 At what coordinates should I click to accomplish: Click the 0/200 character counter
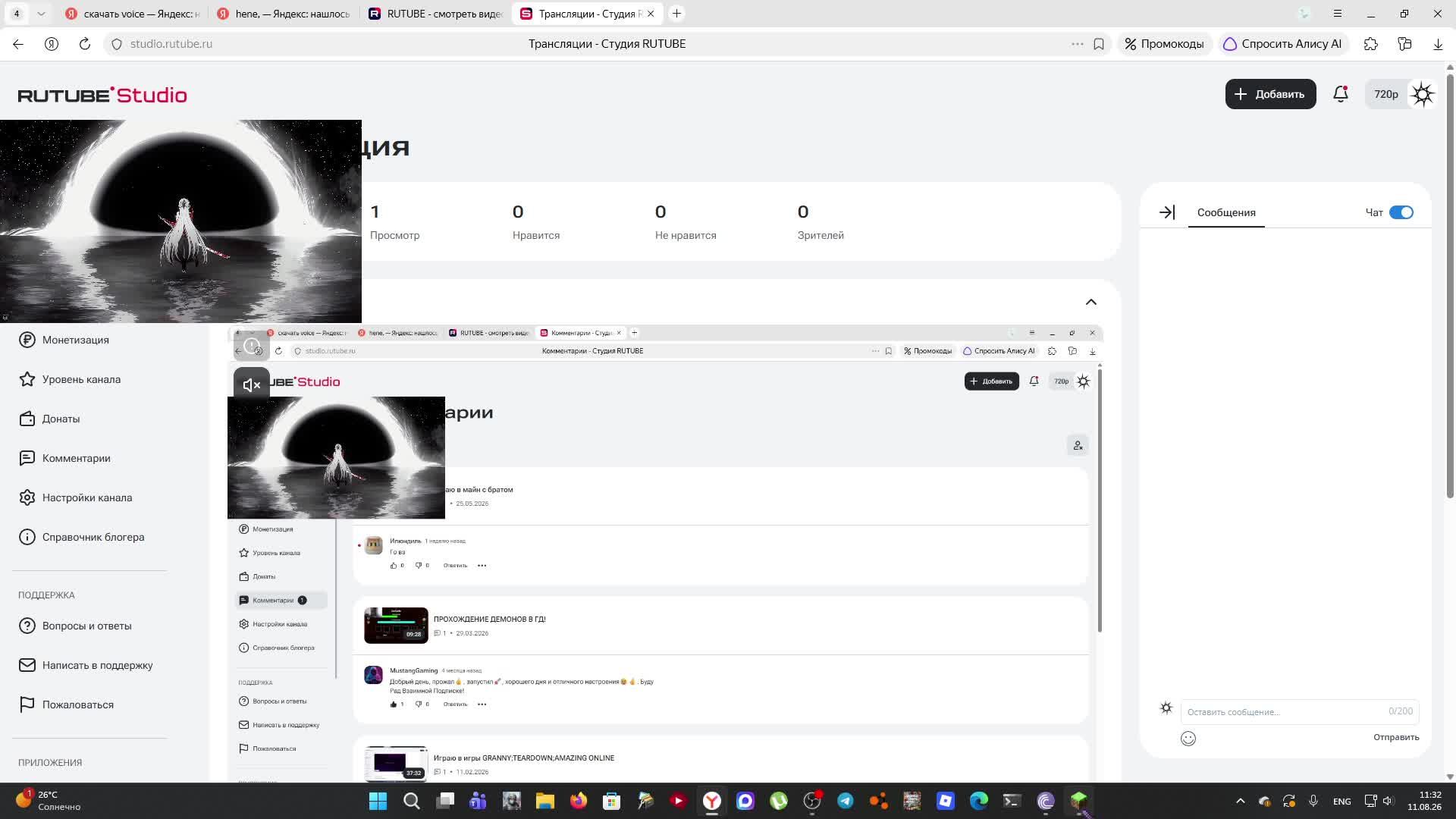(x=1401, y=711)
